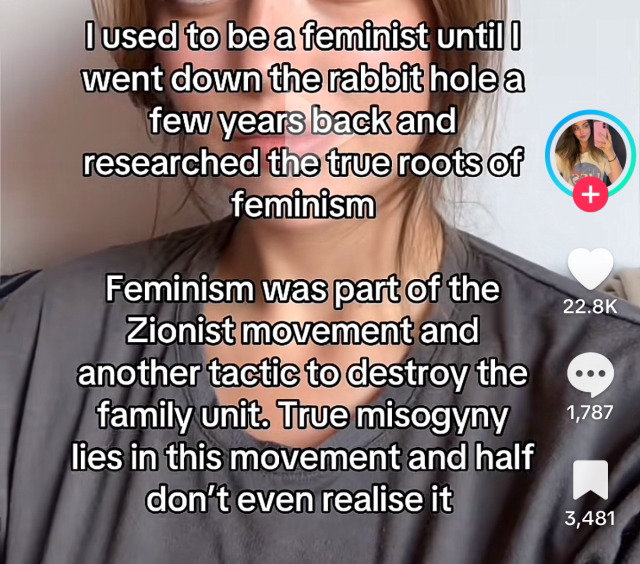Click the 3,481 saves count
Screen dimensions: 640x564
click(x=590, y=518)
